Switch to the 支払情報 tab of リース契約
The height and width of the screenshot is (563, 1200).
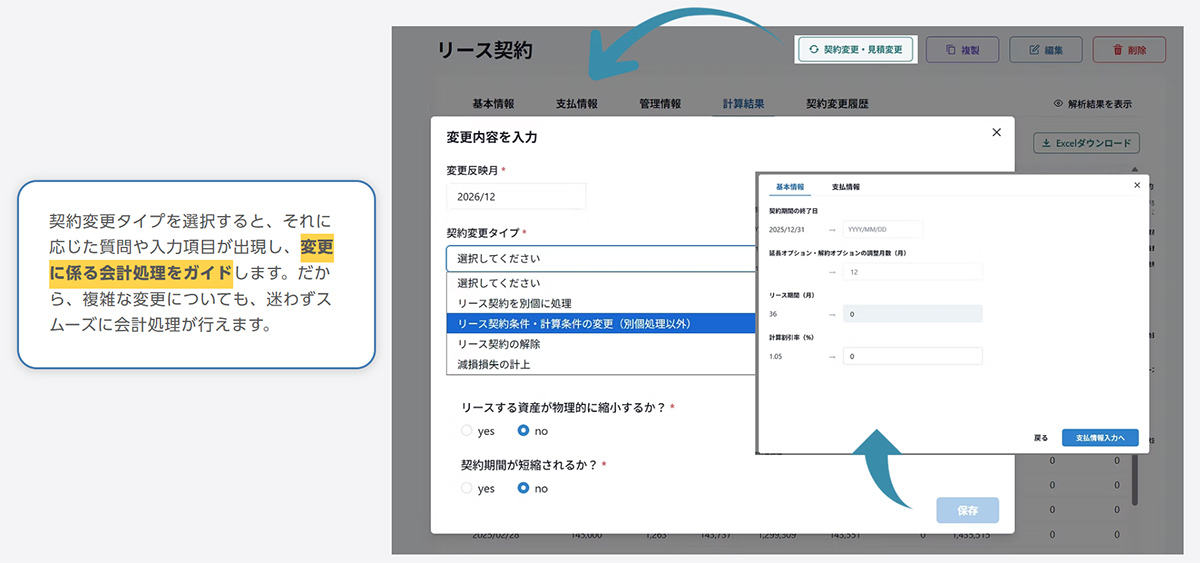click(577, 103)
